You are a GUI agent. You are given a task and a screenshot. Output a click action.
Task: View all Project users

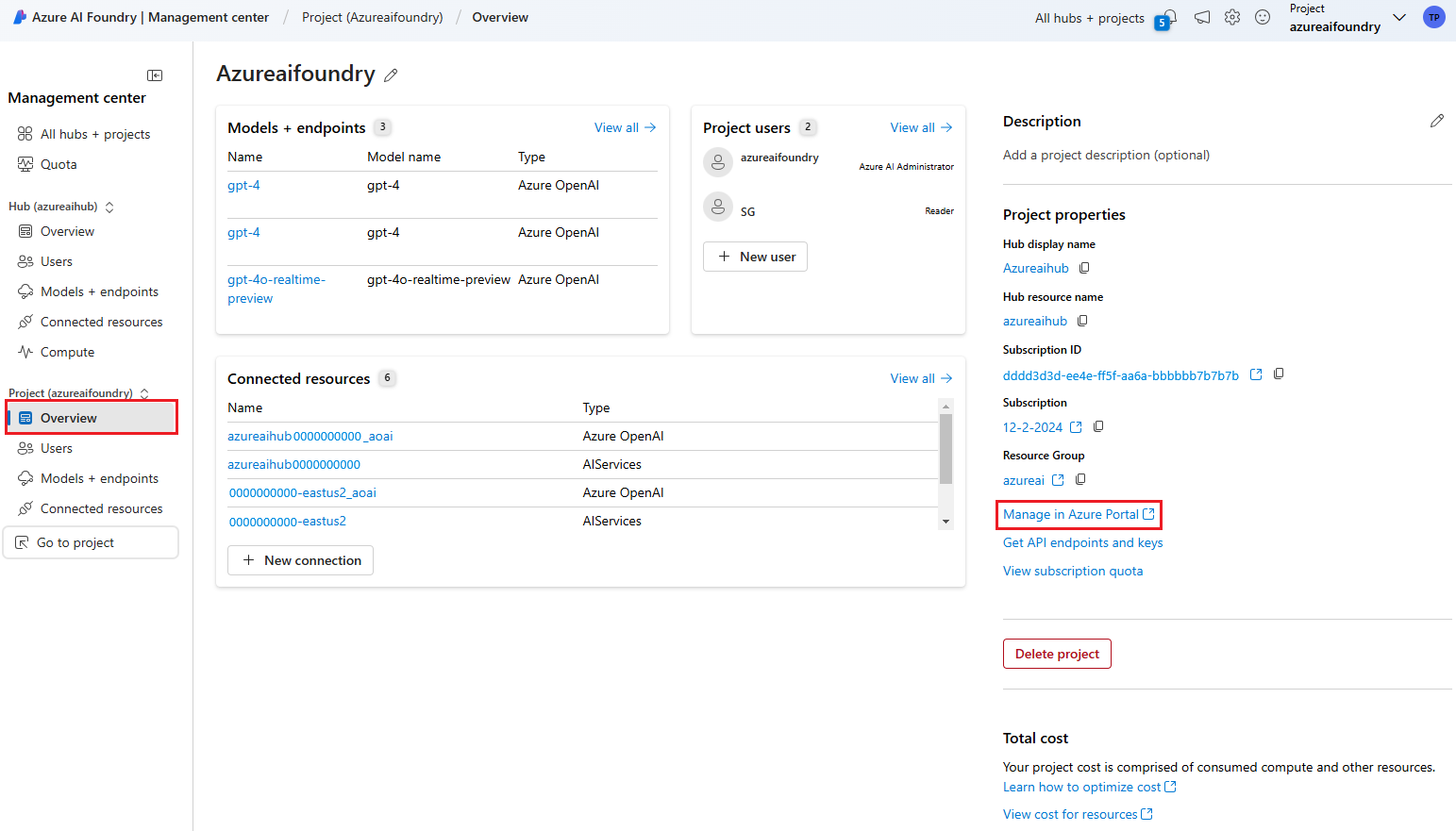pos(921,127)
